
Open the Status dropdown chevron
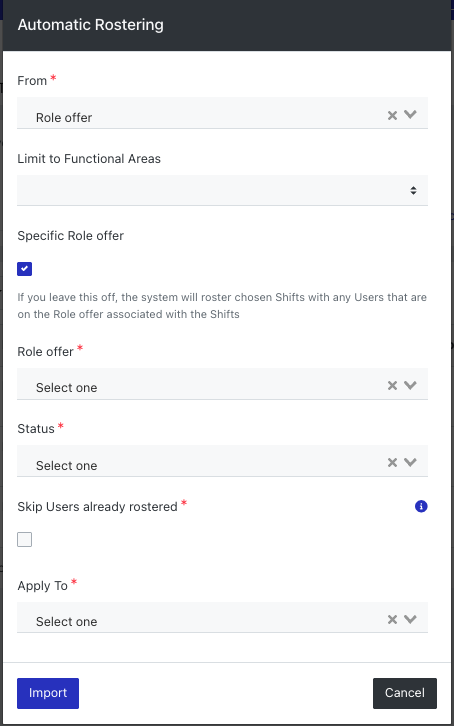tap(410, 462)
